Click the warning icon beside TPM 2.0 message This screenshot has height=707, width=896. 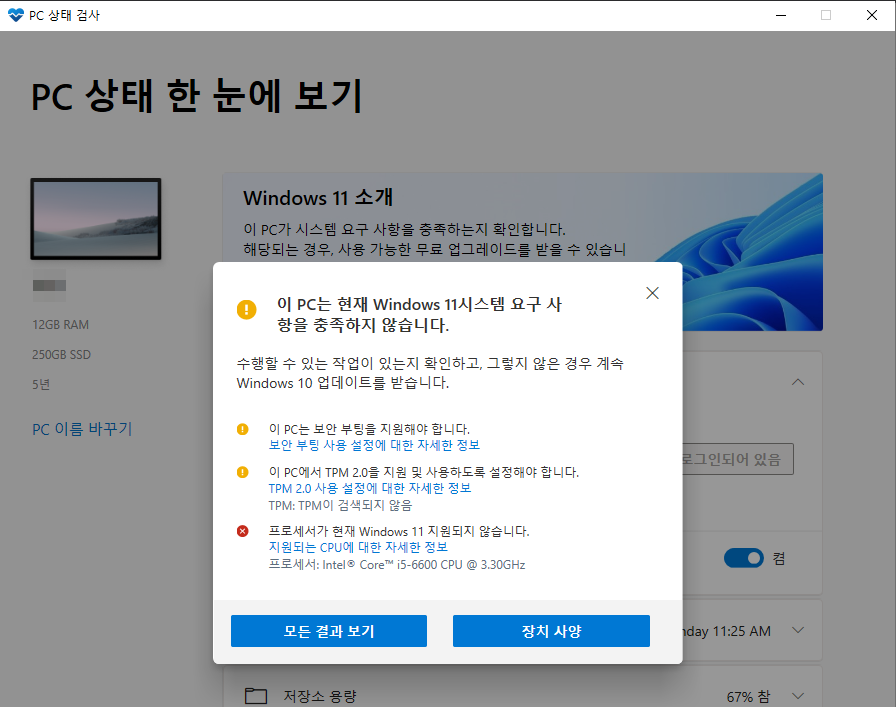(242, 472)
